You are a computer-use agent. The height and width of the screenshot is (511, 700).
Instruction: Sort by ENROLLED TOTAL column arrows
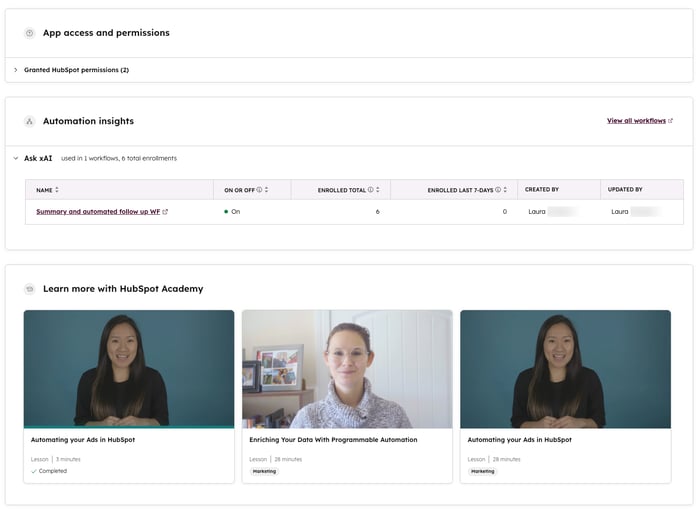coord(378,190)
